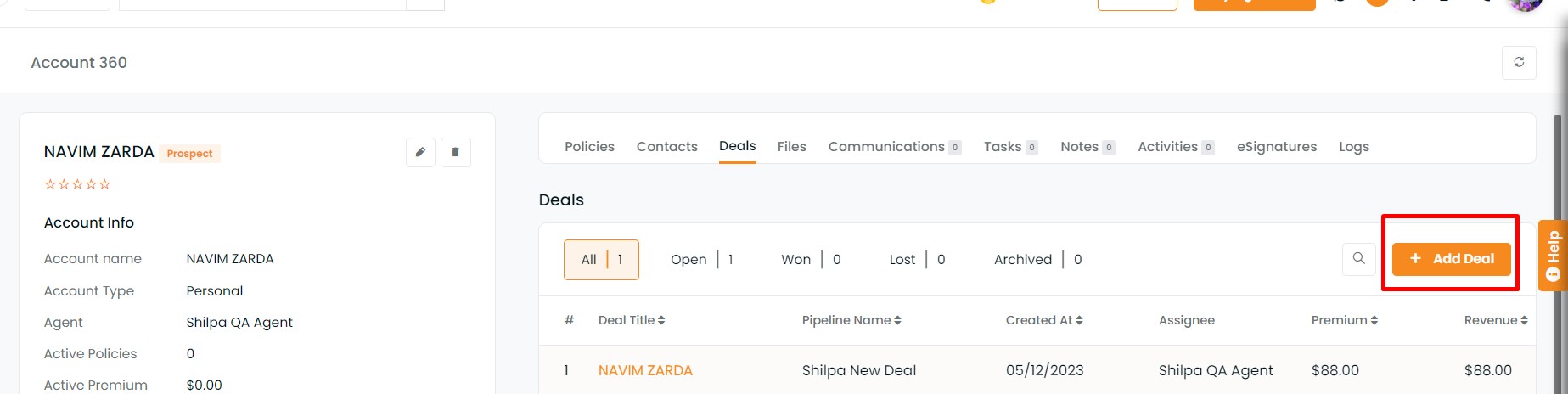This screenshot has height=394, width=1568.
Task: Open the NAVIM ZARDA deal link
Action: click(645, 370)
